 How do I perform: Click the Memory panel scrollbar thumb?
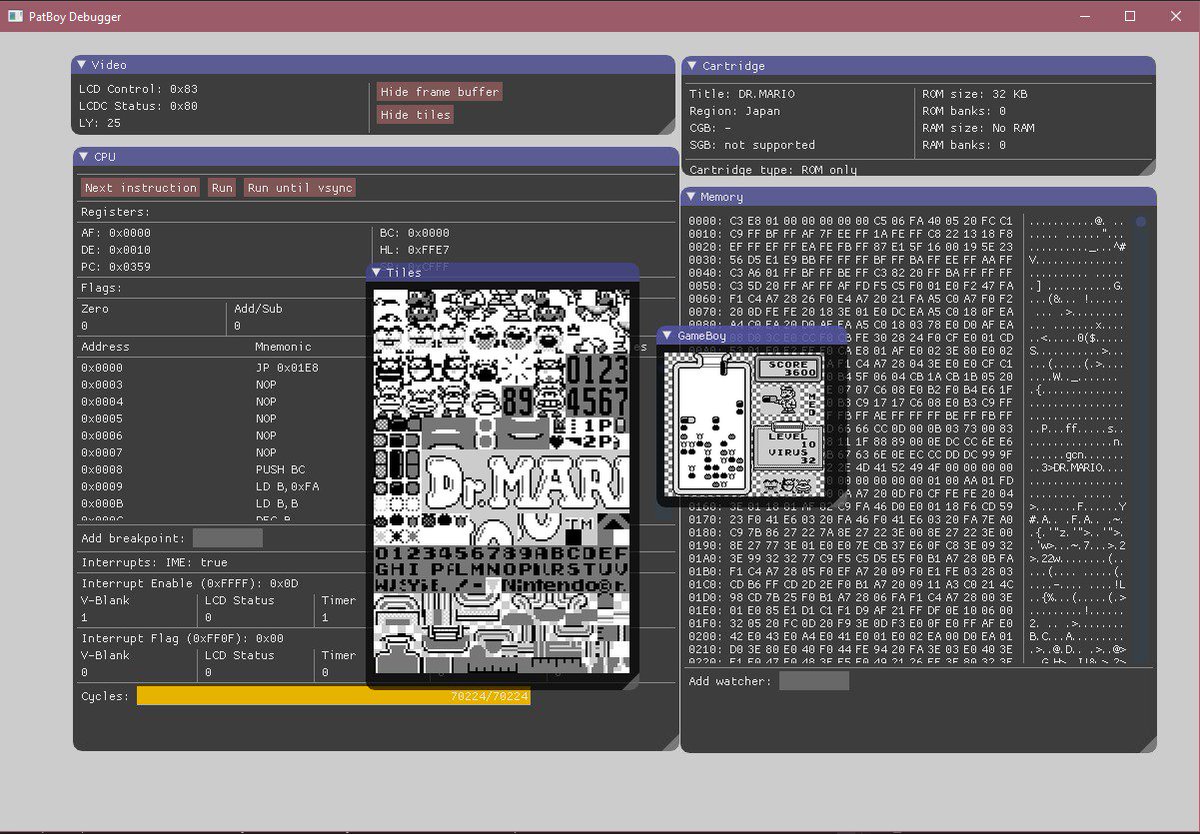coord(1141,221)
